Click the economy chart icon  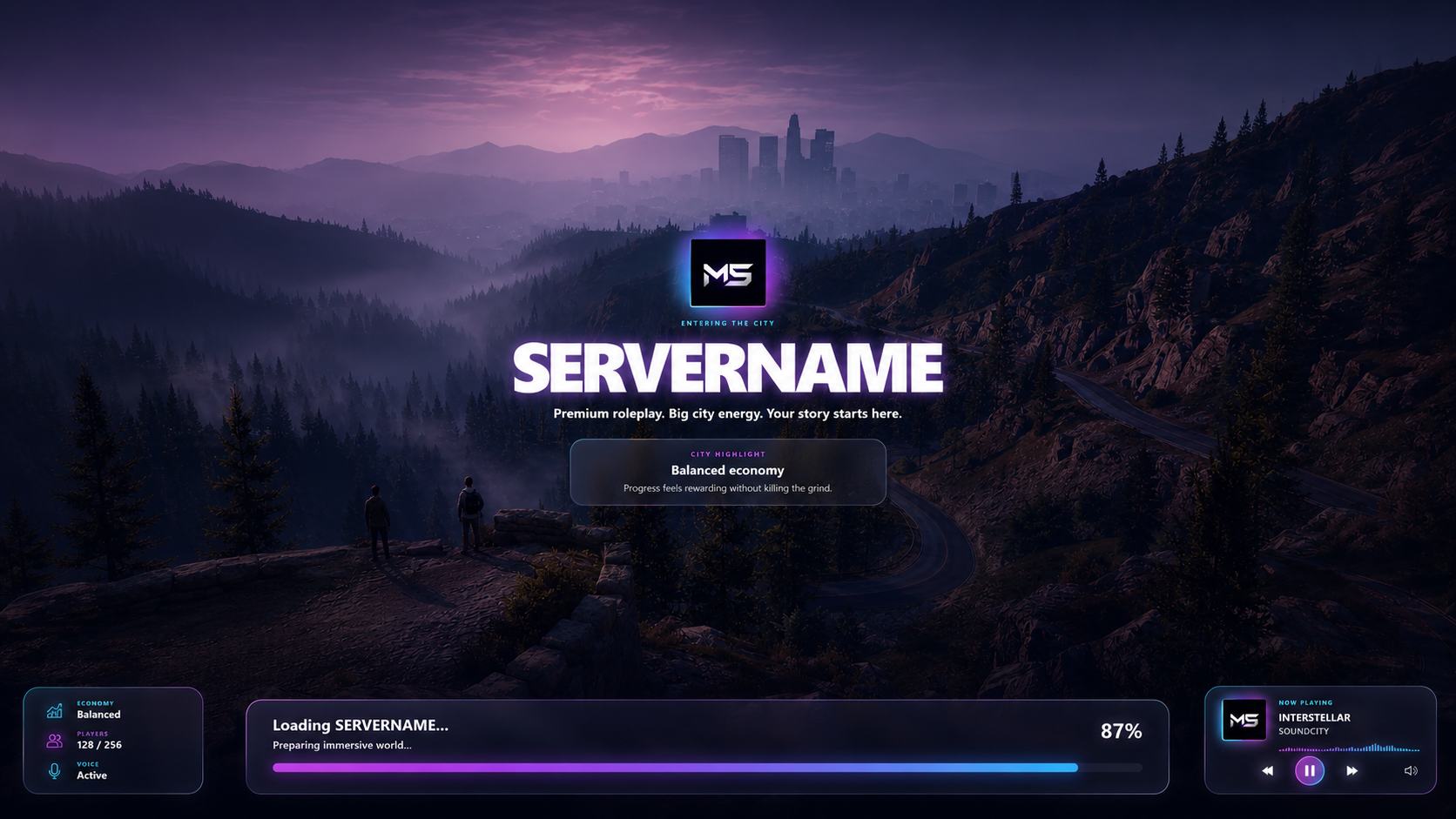point(55,710)
